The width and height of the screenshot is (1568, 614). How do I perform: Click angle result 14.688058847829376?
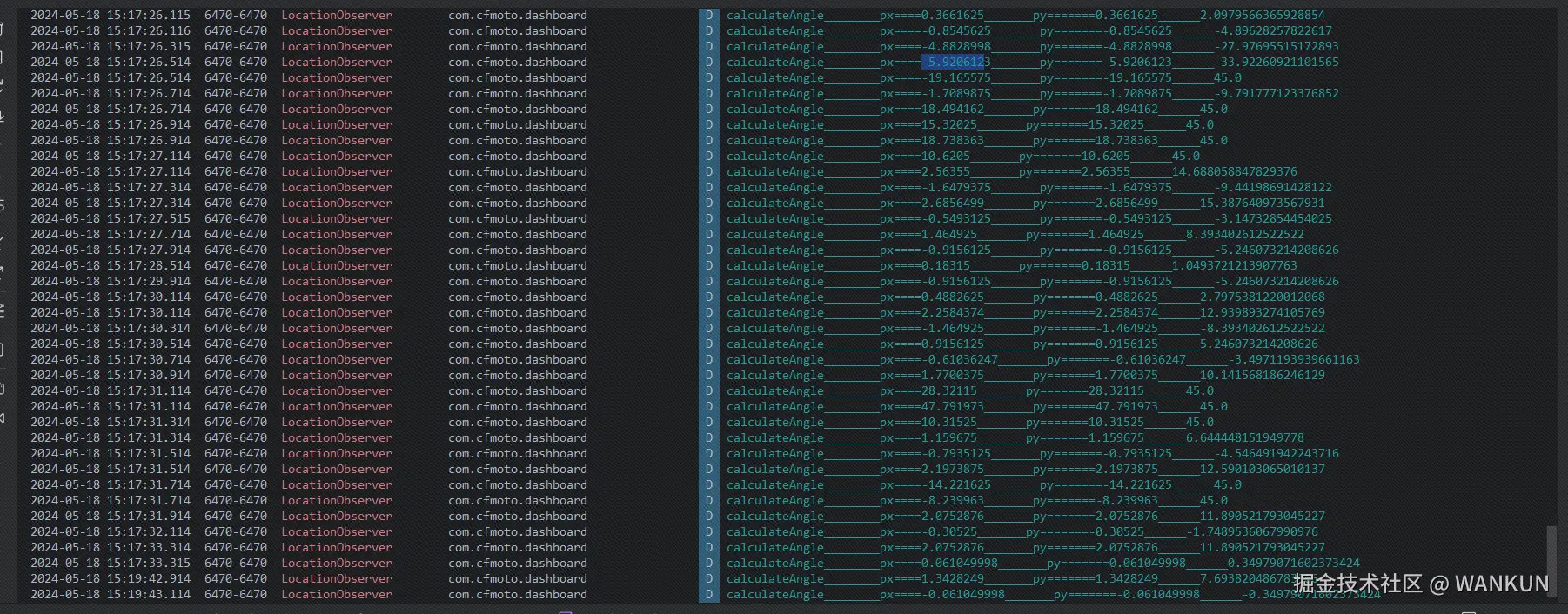[1235, 171]
